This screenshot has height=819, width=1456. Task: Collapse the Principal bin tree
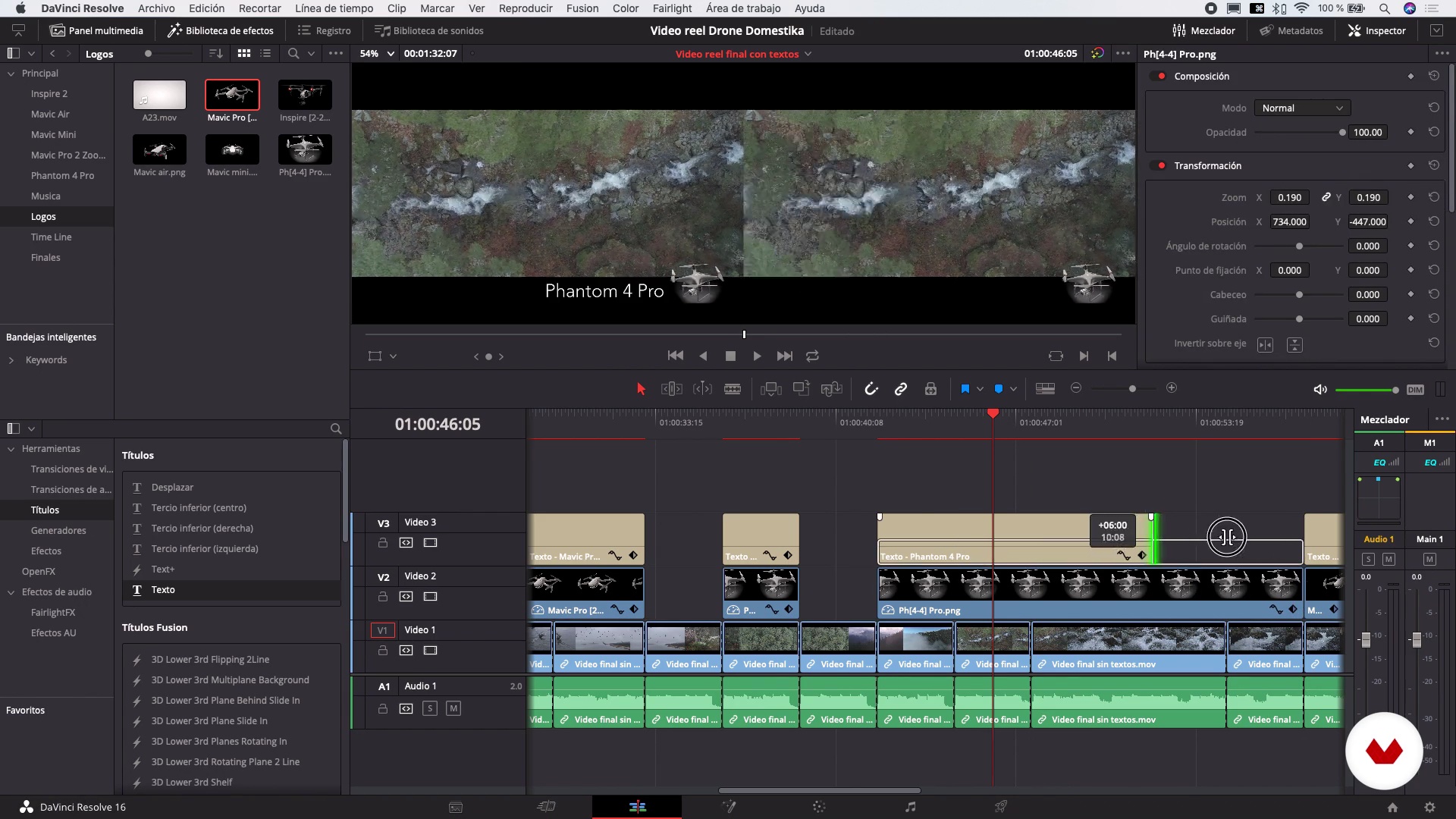11,74
